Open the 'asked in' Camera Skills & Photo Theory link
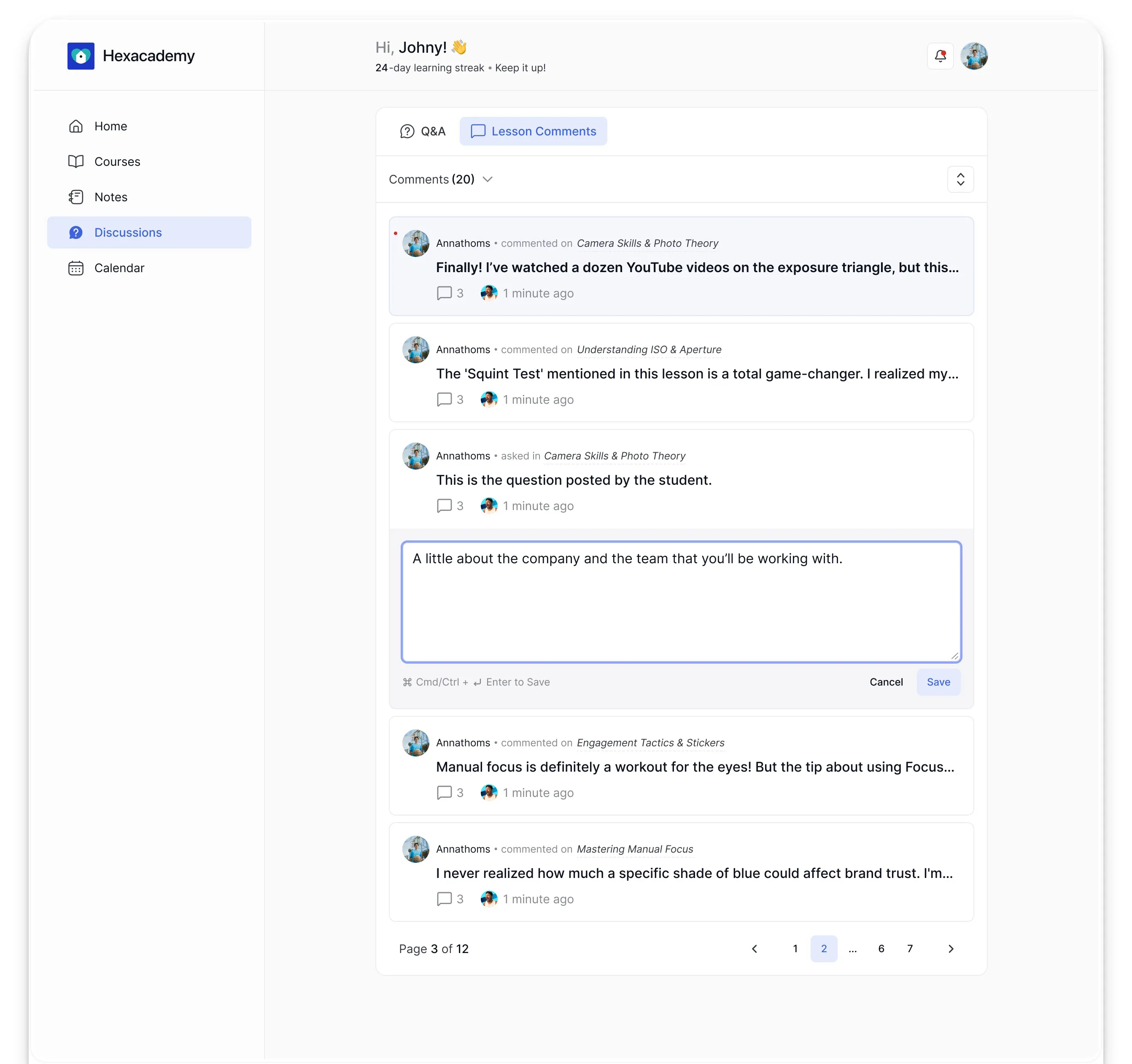The width and height of the screenshot is (1132, 1064). click(x=615, y=456)
